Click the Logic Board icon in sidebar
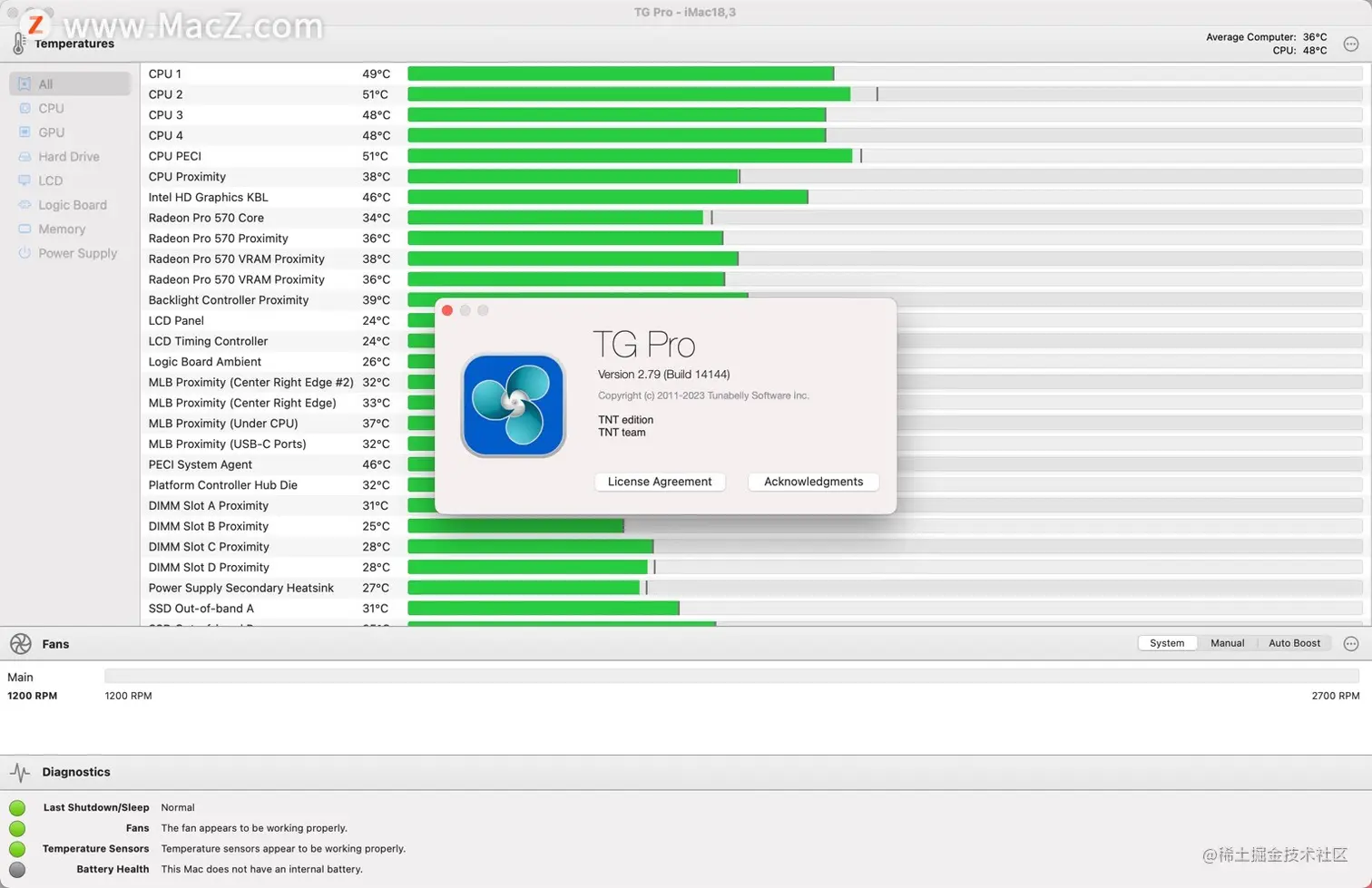Viewport: 1372px width, 888px height. click(x=24, y=205)
